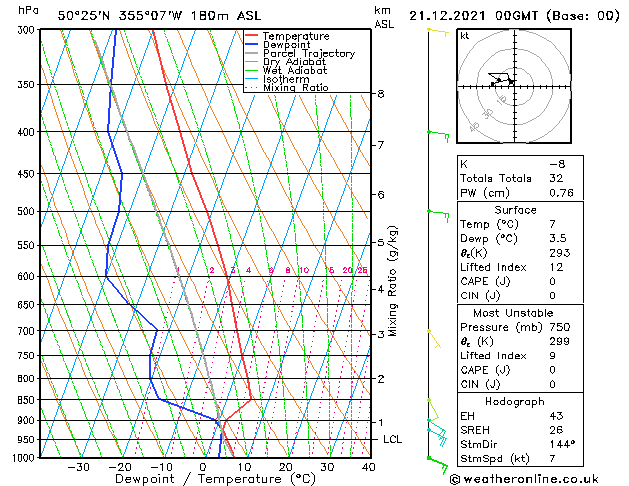This screenshot has width=629, height=486.
Task: Select the km ASL axis unit label
Action: coord(384,17)
